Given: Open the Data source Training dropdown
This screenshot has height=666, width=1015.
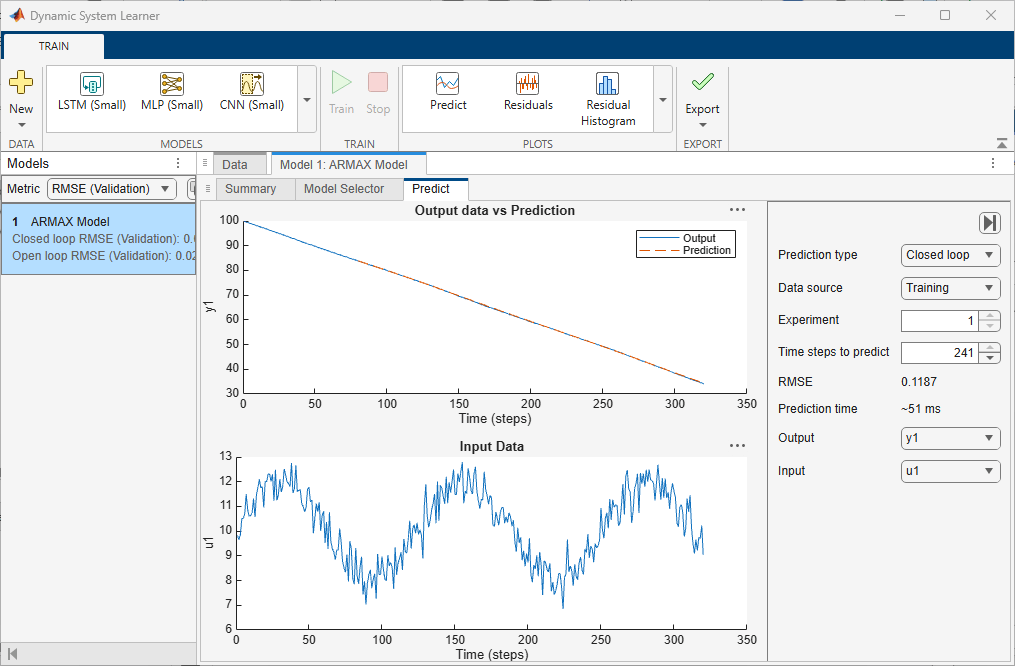Looking at the screenshot, I should [x=950, y=288].
